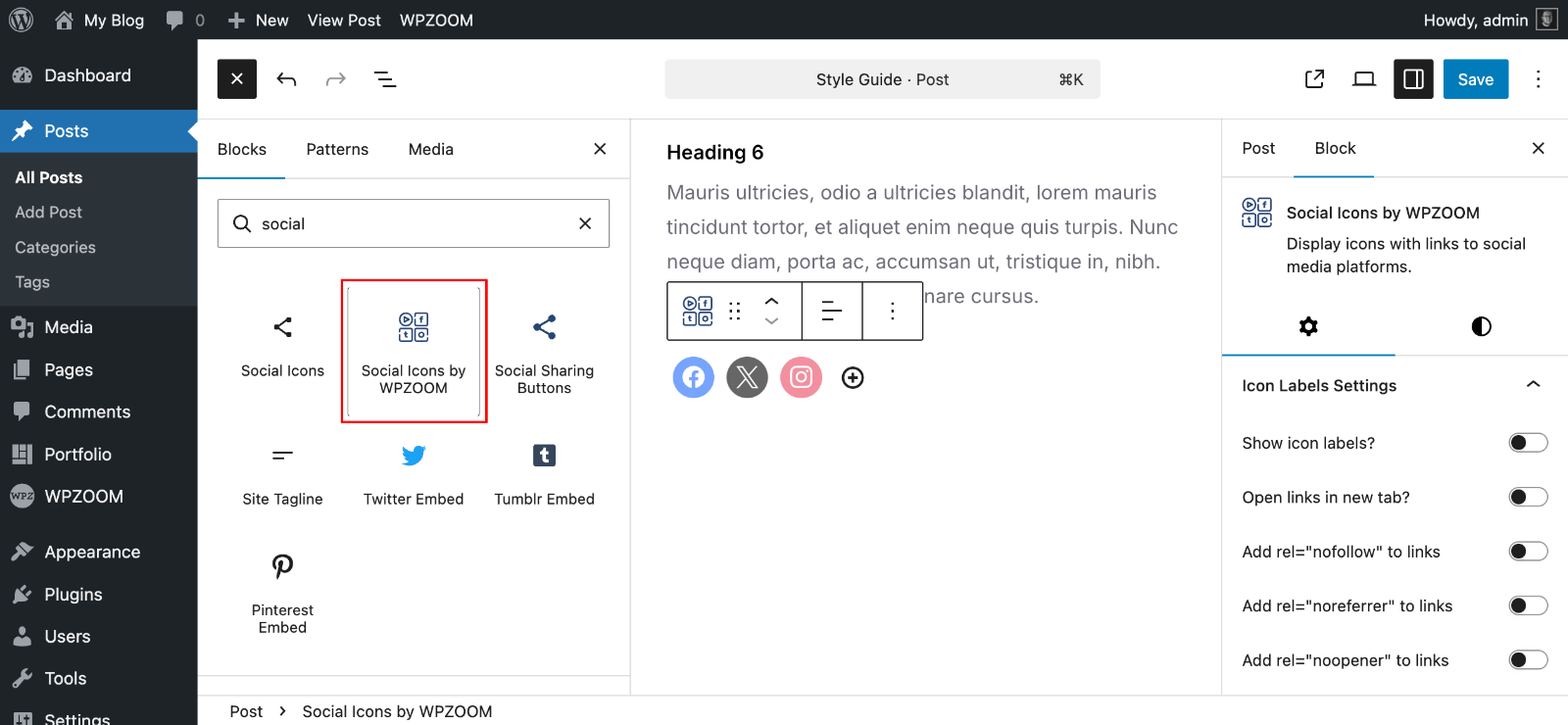Insert Social Sharing Buttons block

point(544,352)
